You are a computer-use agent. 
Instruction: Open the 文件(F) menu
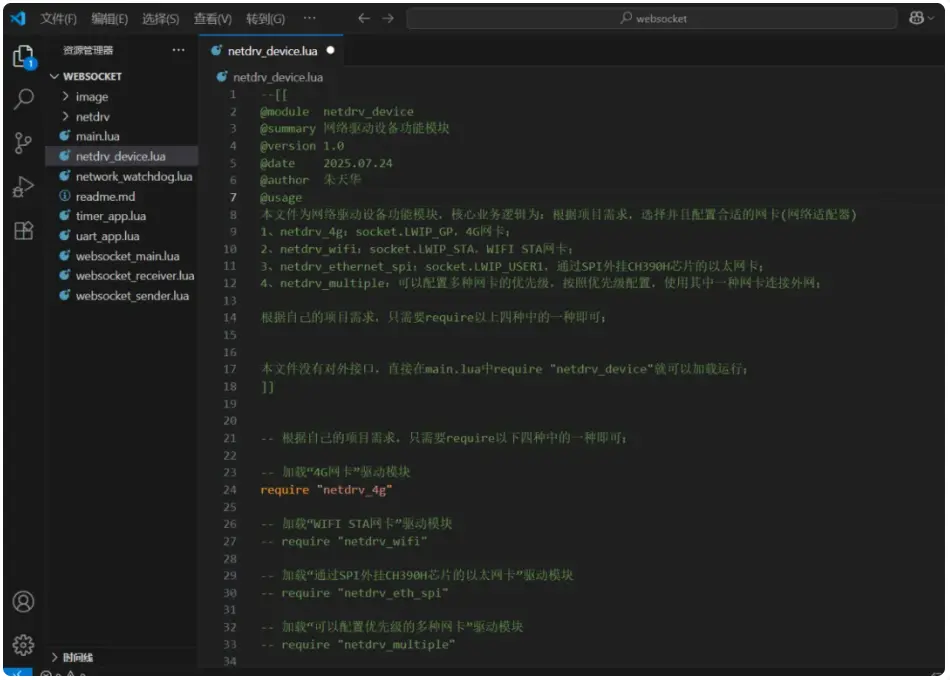coord(59,19)
